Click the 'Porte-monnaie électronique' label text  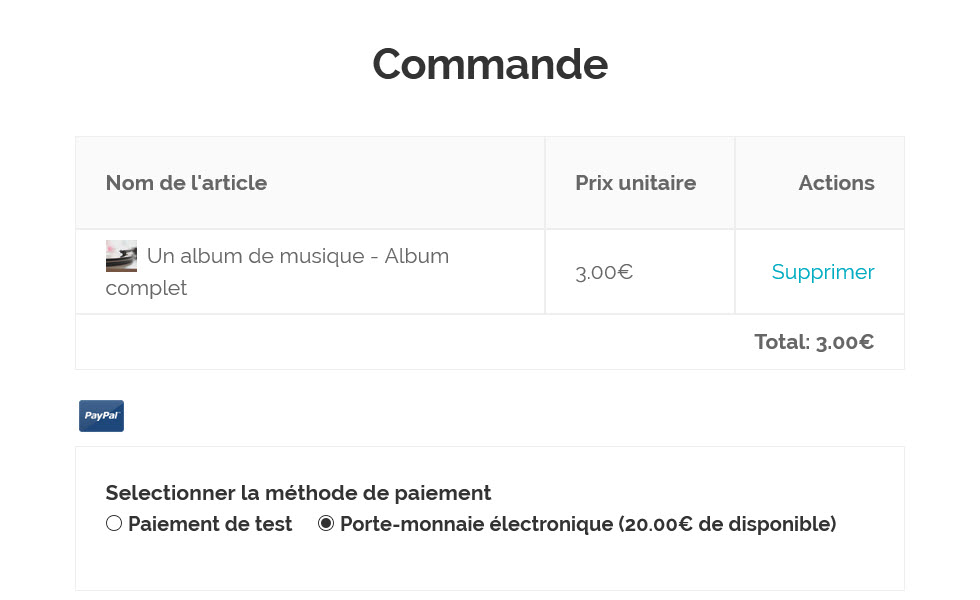click(476, 524)
